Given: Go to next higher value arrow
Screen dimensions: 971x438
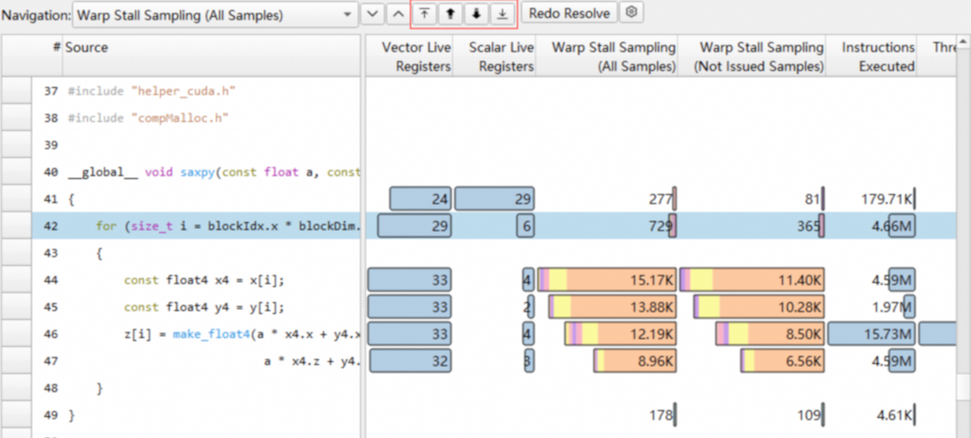Looking at the screenshot, I should pos(451,14).
